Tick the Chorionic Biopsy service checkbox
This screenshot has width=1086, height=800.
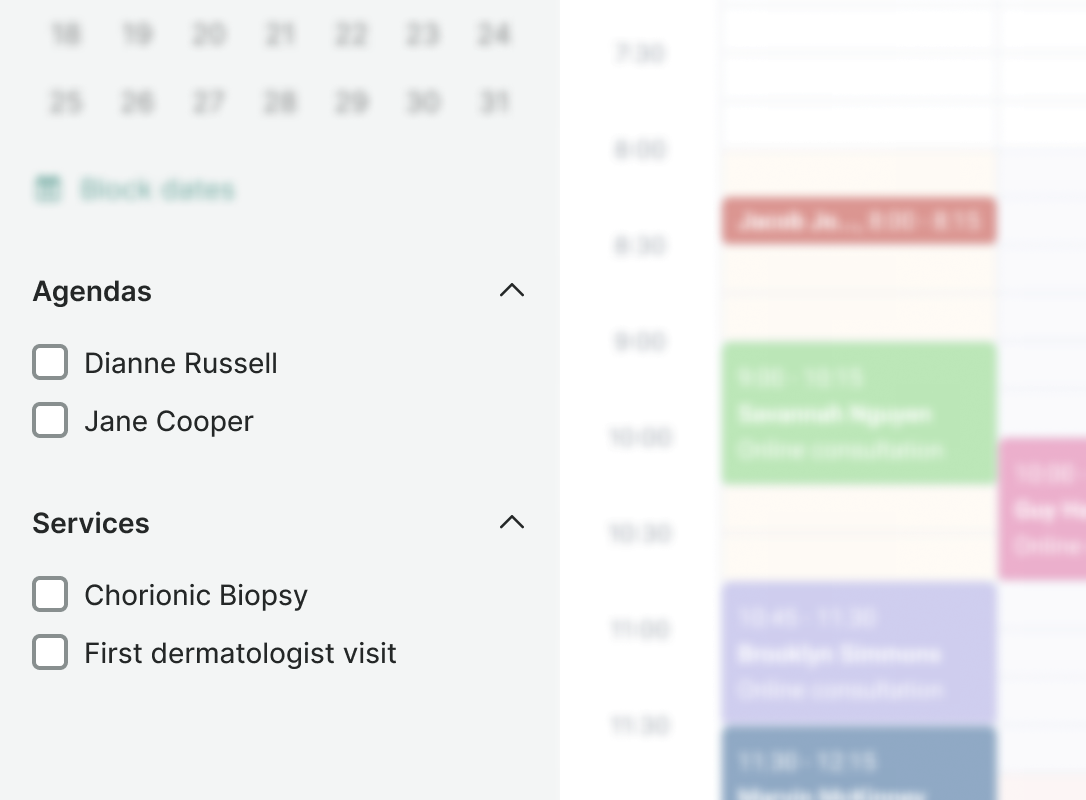pyautogui.click(x=50, y=595)
